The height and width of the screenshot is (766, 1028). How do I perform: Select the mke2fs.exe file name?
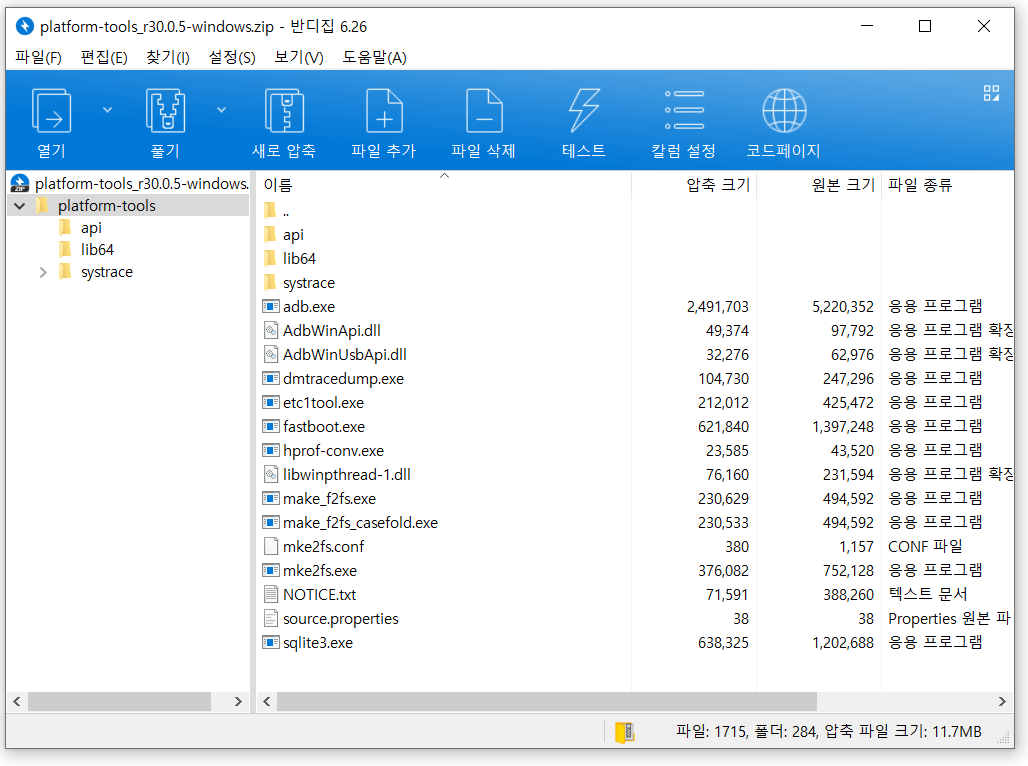point(320,571)
